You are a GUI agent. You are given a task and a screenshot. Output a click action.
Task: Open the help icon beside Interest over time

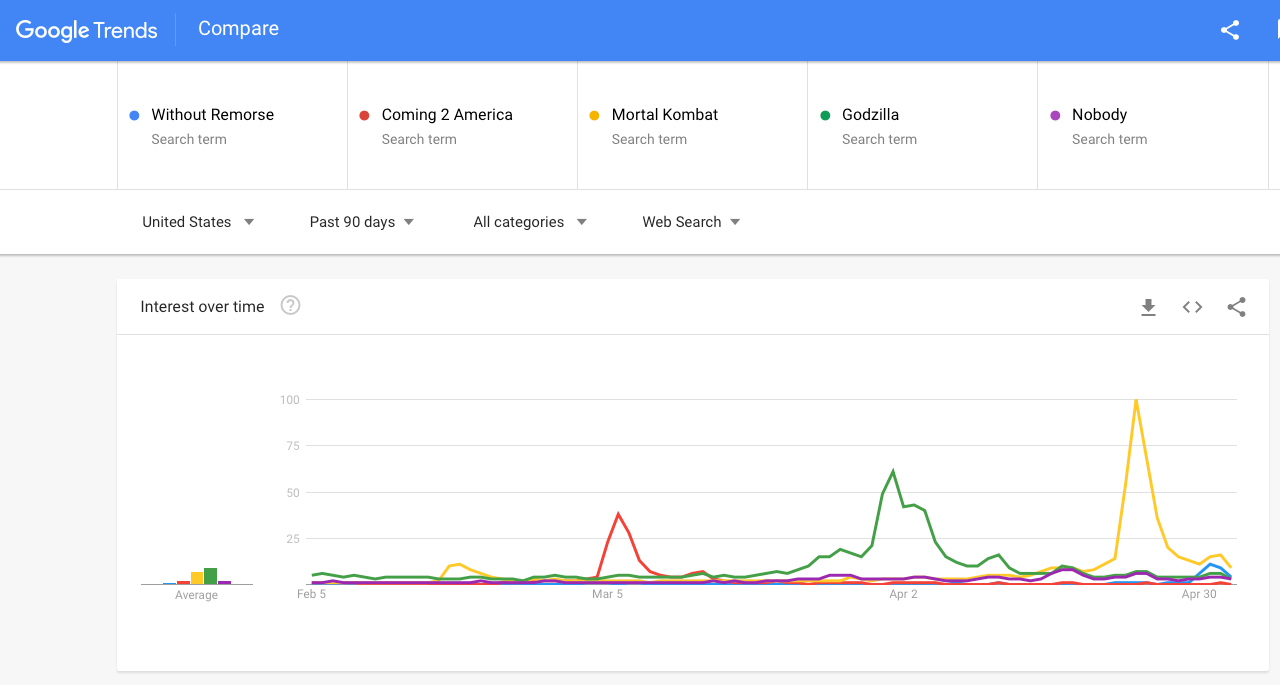pyautogui.click(x=290, y=306)
